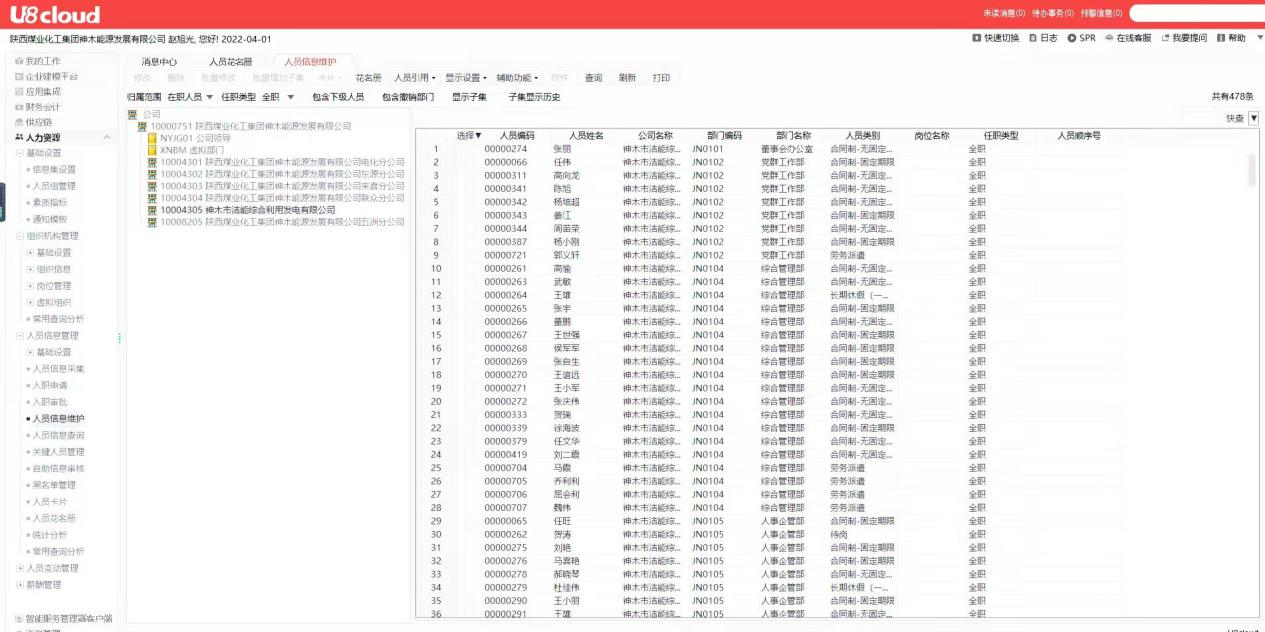Click the 我要提问 ask question icon

(1164, 38)
